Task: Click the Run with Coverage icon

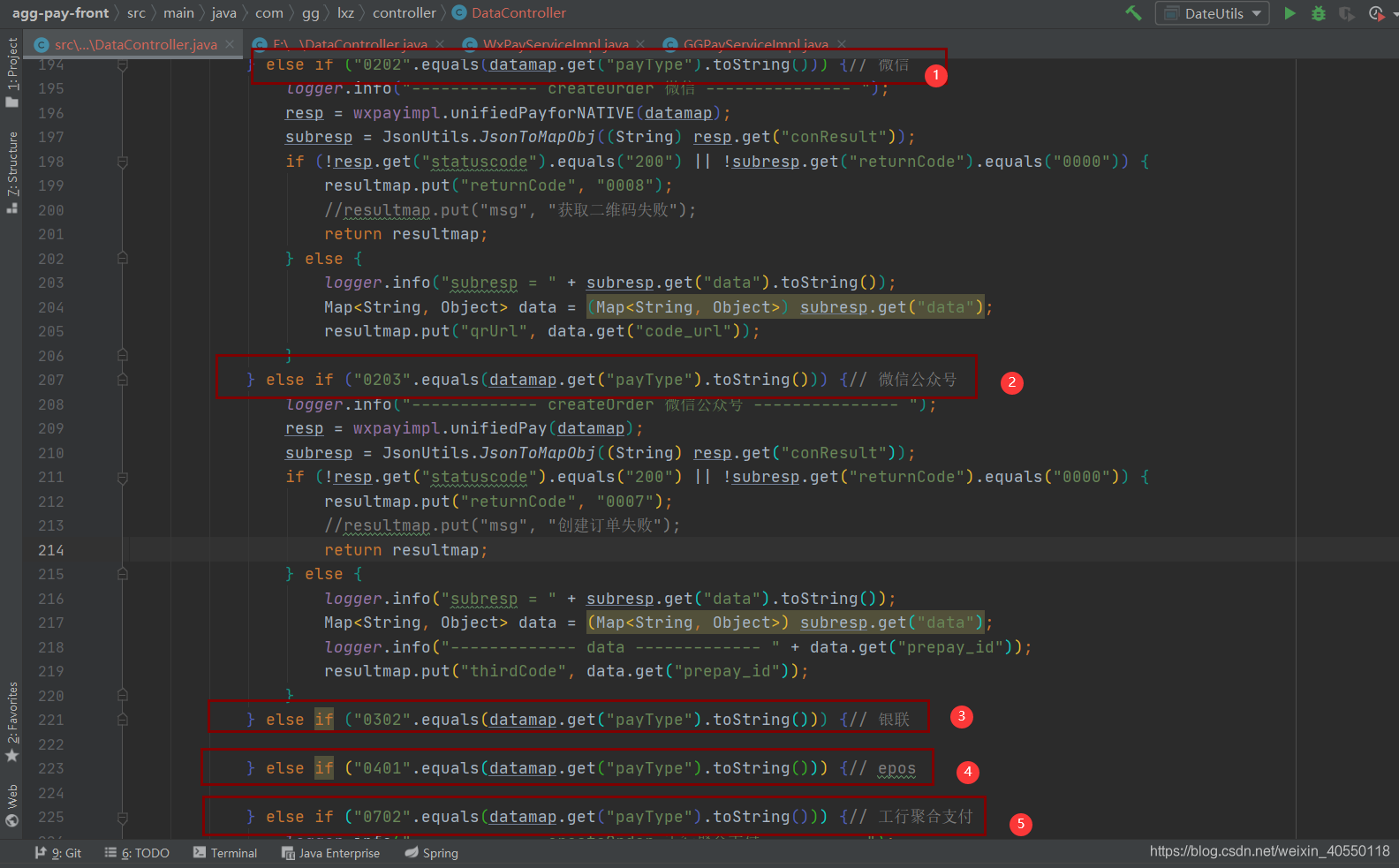Action: pos(1346,13)
